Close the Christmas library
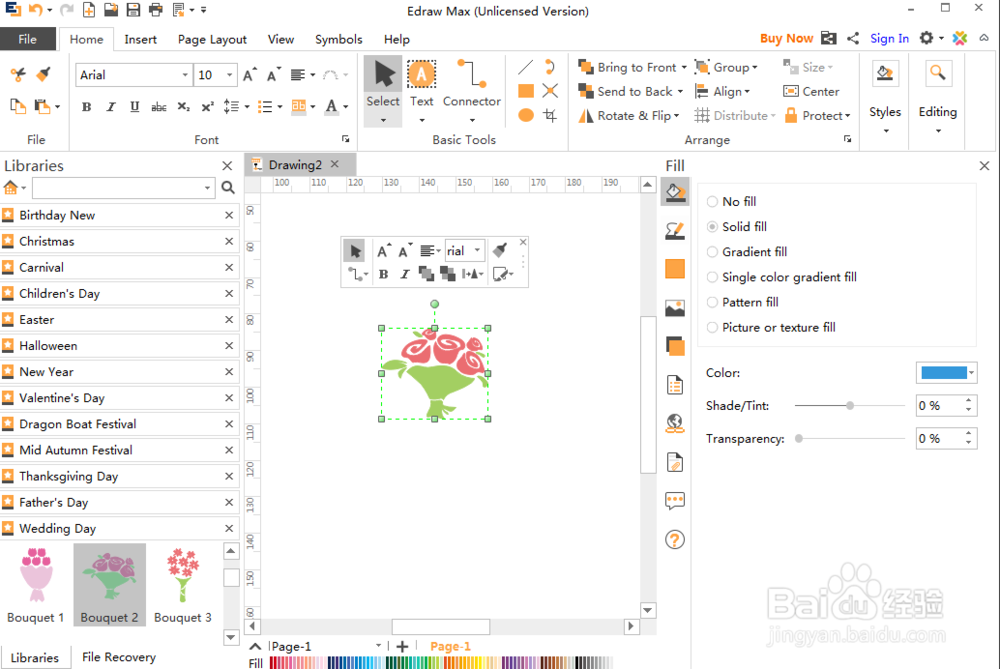Screen dimensions: 1000x669 tap(229, 241)
